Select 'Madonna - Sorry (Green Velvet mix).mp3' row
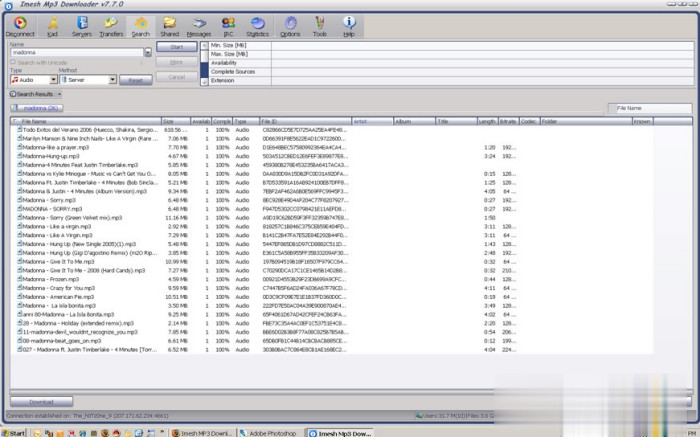 pyautogui.click(x=332, y=218)
